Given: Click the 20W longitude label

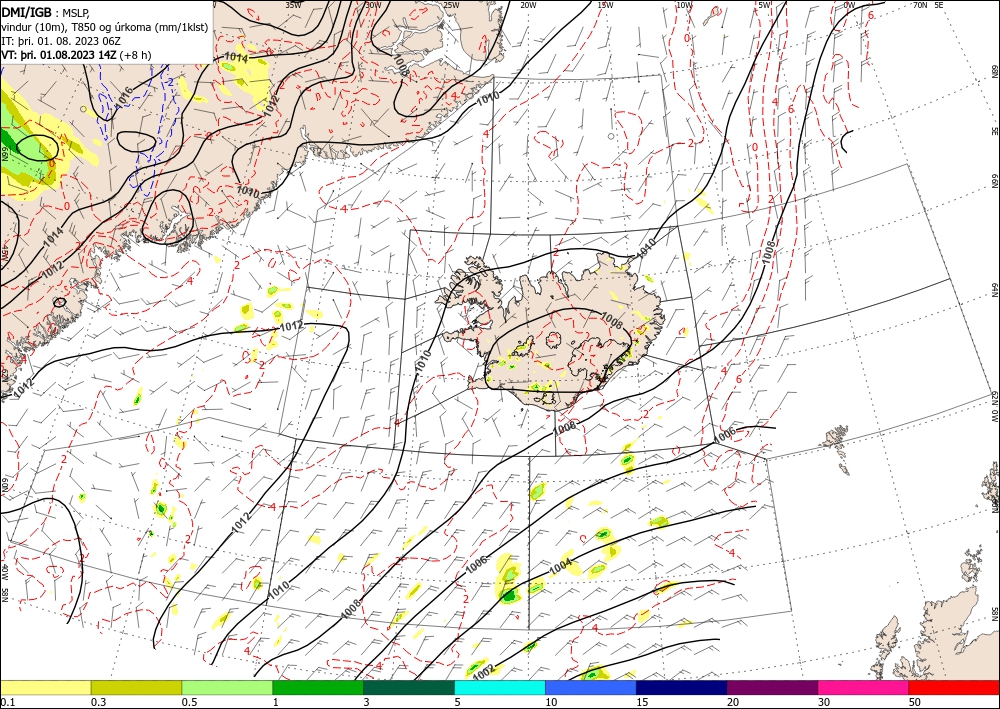Looking at the screenshot, I should 528,4.
